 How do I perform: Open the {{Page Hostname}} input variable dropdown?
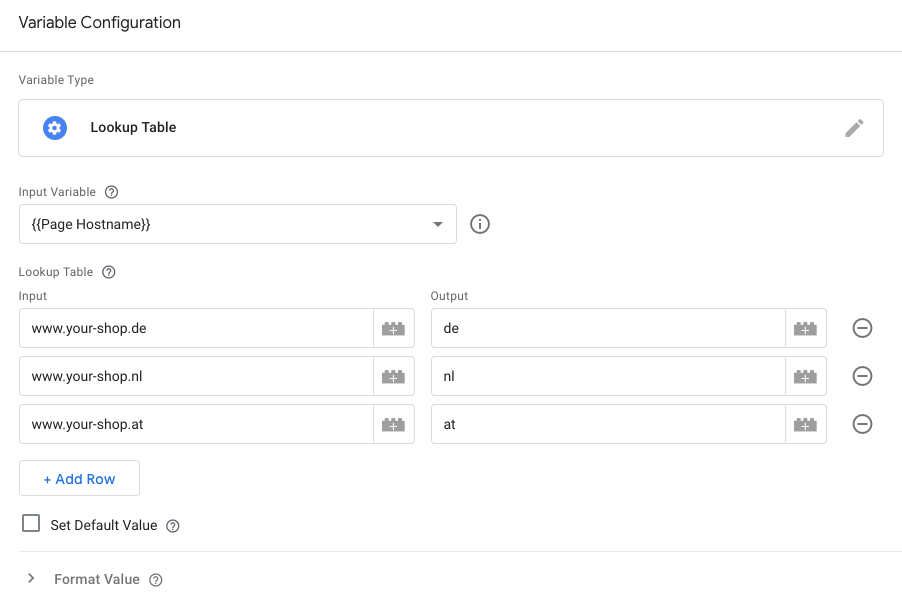click(238, 224)
